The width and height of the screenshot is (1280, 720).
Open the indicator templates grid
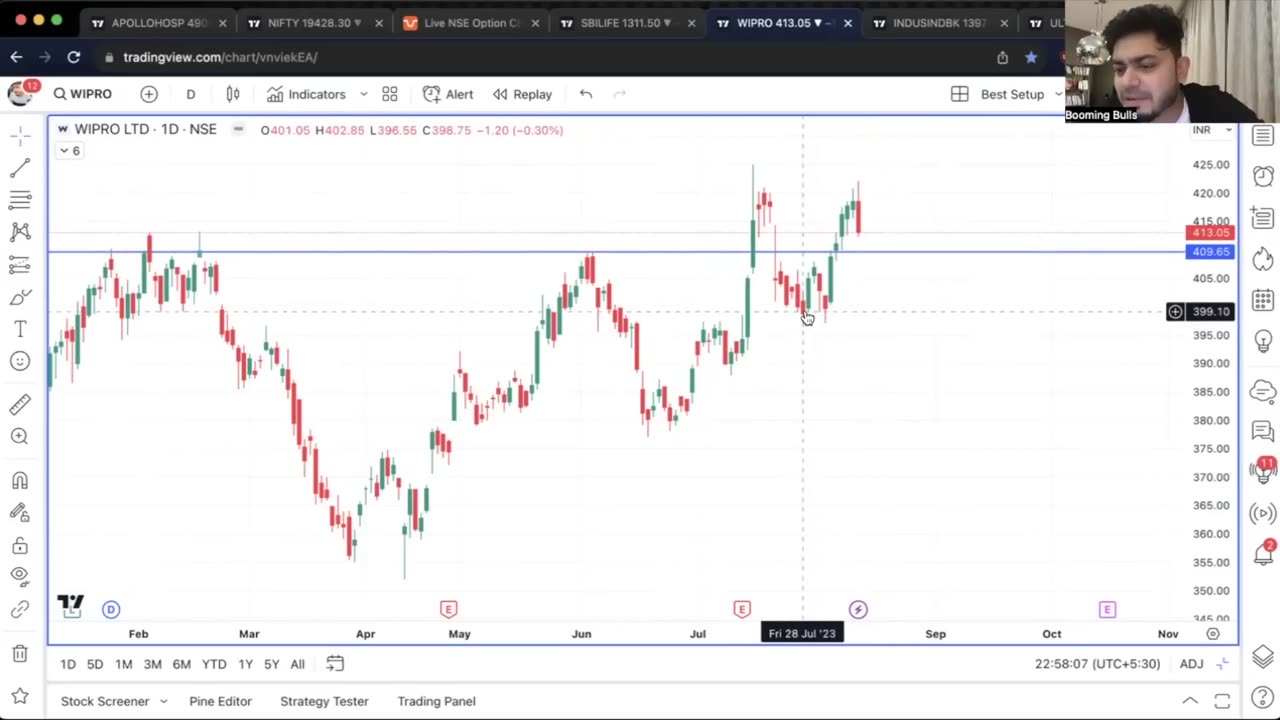click(390, 94)
